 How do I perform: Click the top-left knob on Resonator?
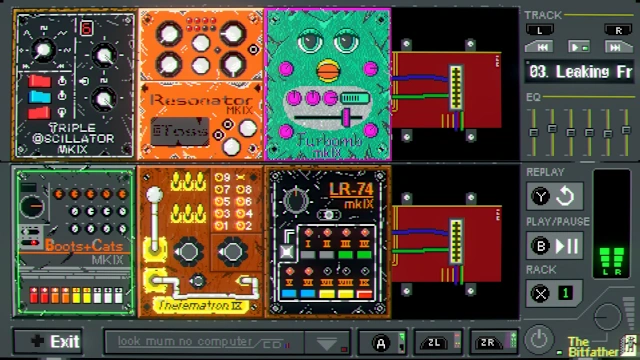(x=169, y=34)
